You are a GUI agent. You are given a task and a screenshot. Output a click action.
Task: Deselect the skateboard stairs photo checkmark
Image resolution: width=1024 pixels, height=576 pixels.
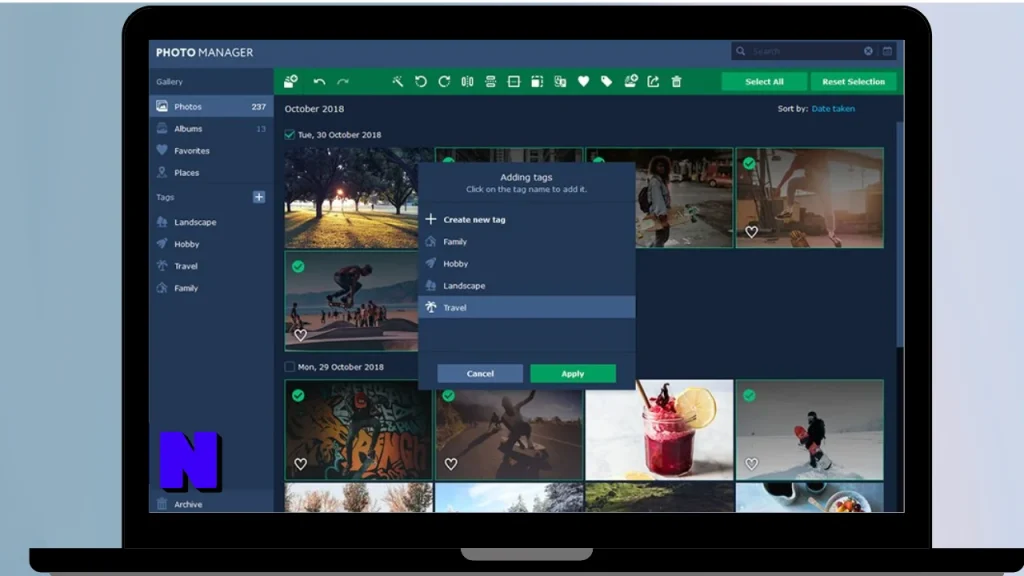(749, 163)
